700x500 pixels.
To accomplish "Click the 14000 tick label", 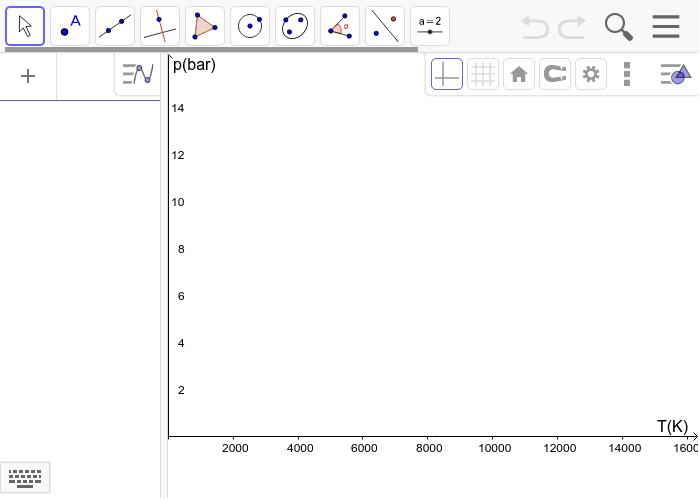I will pyautogui.click(x=625, y=448).
